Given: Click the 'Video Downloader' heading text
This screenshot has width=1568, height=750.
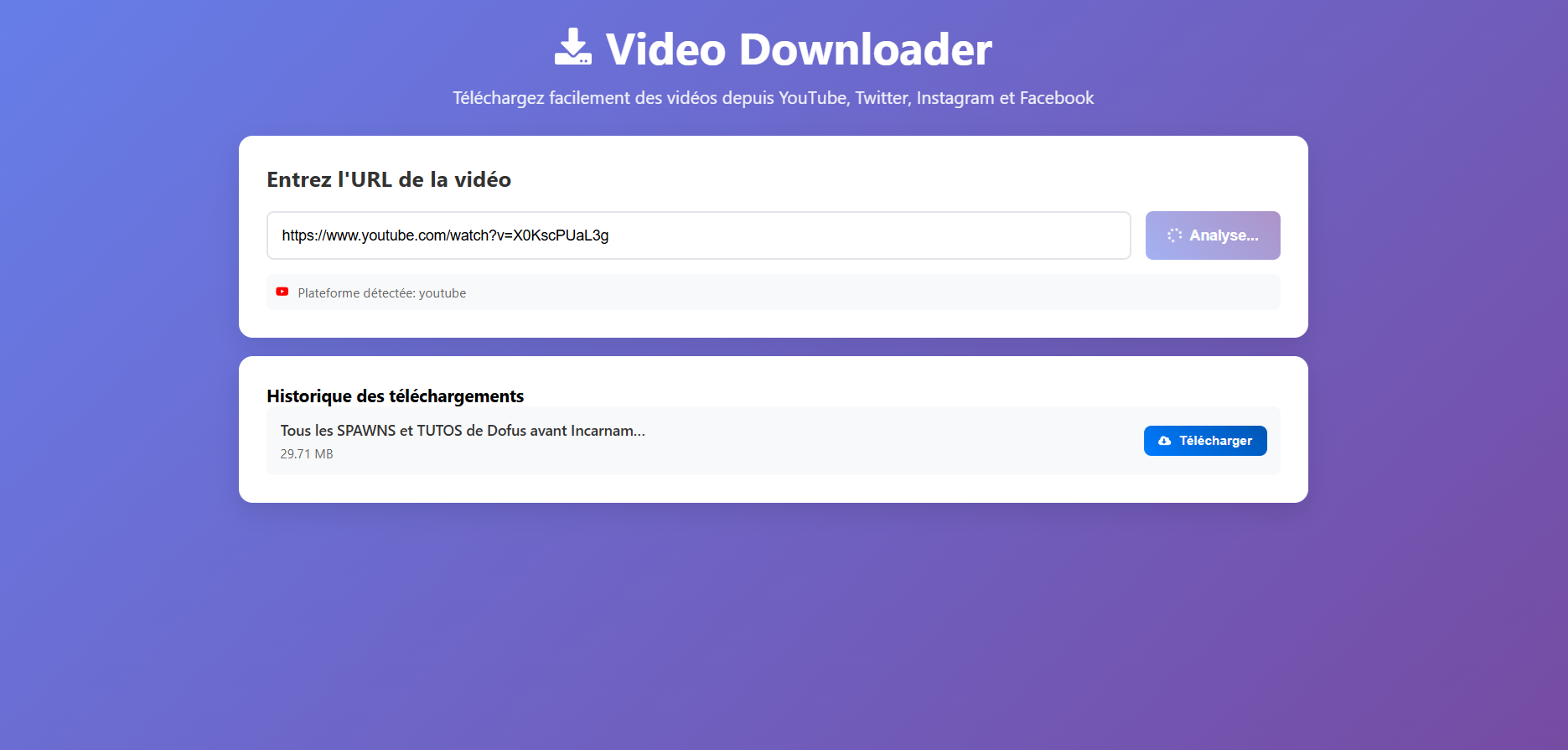Looking at the screenshot, I should click(799, 49).
